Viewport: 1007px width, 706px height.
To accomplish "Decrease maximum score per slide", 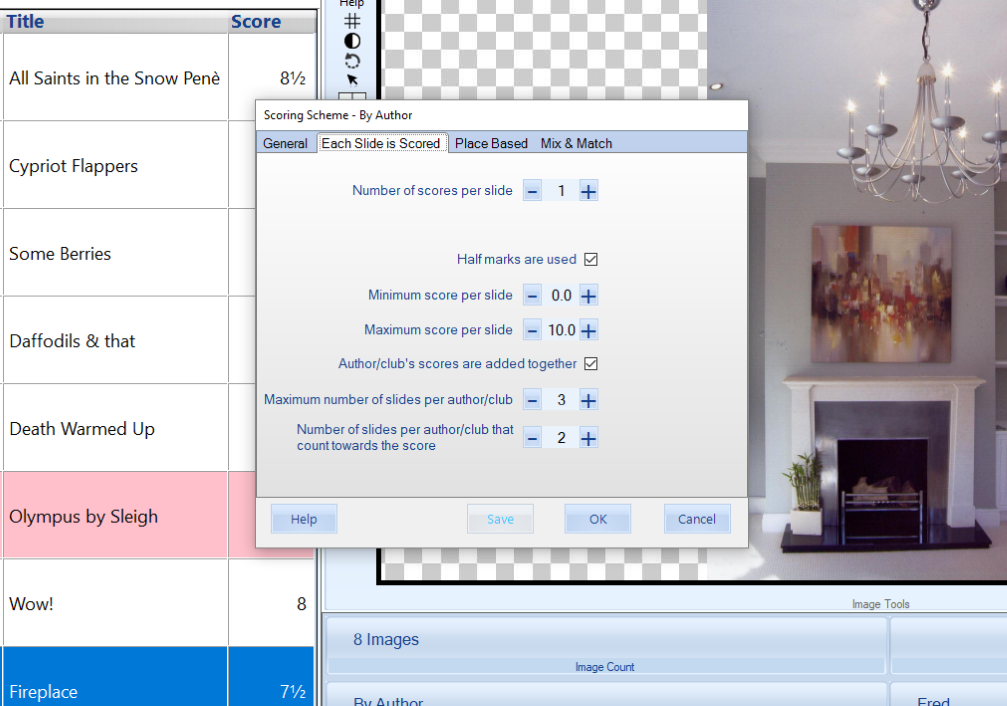I will (532, 331).
